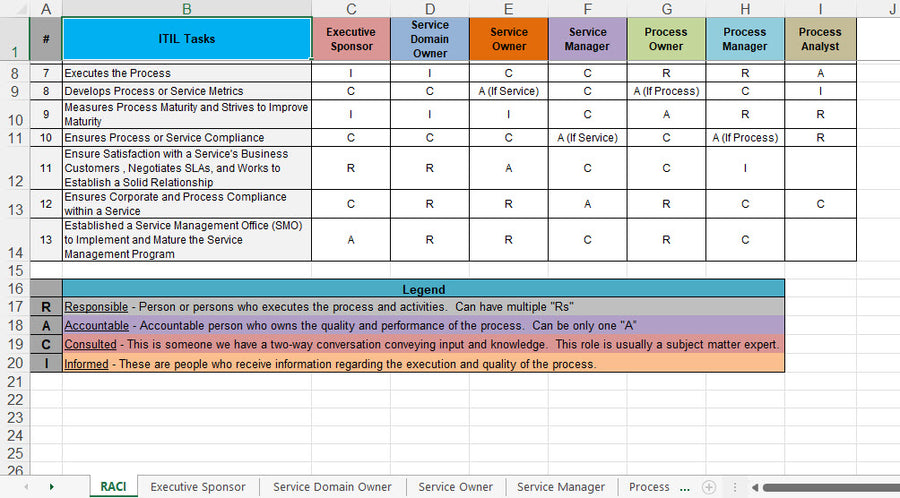Select column E header
The width and height of the screenshot is (900, 498).
(x=509, y=9)
